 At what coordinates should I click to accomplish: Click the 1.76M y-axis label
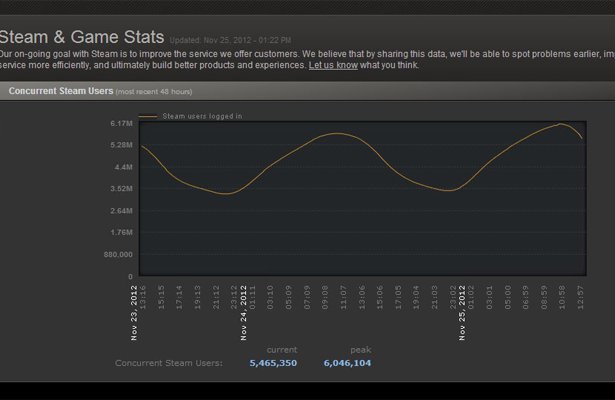pos(122,233)
